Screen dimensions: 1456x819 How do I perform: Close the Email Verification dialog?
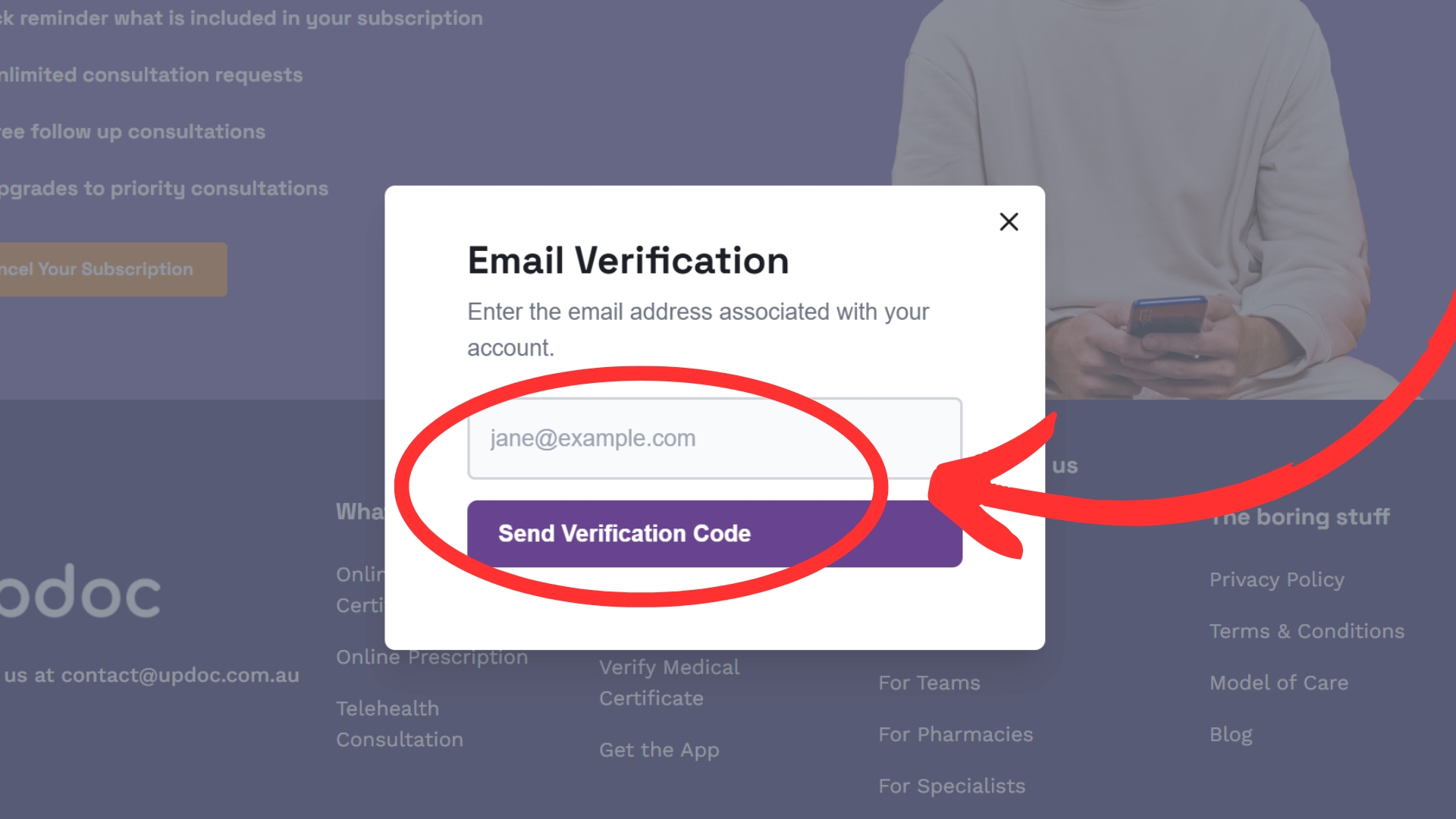(1009, 221)
